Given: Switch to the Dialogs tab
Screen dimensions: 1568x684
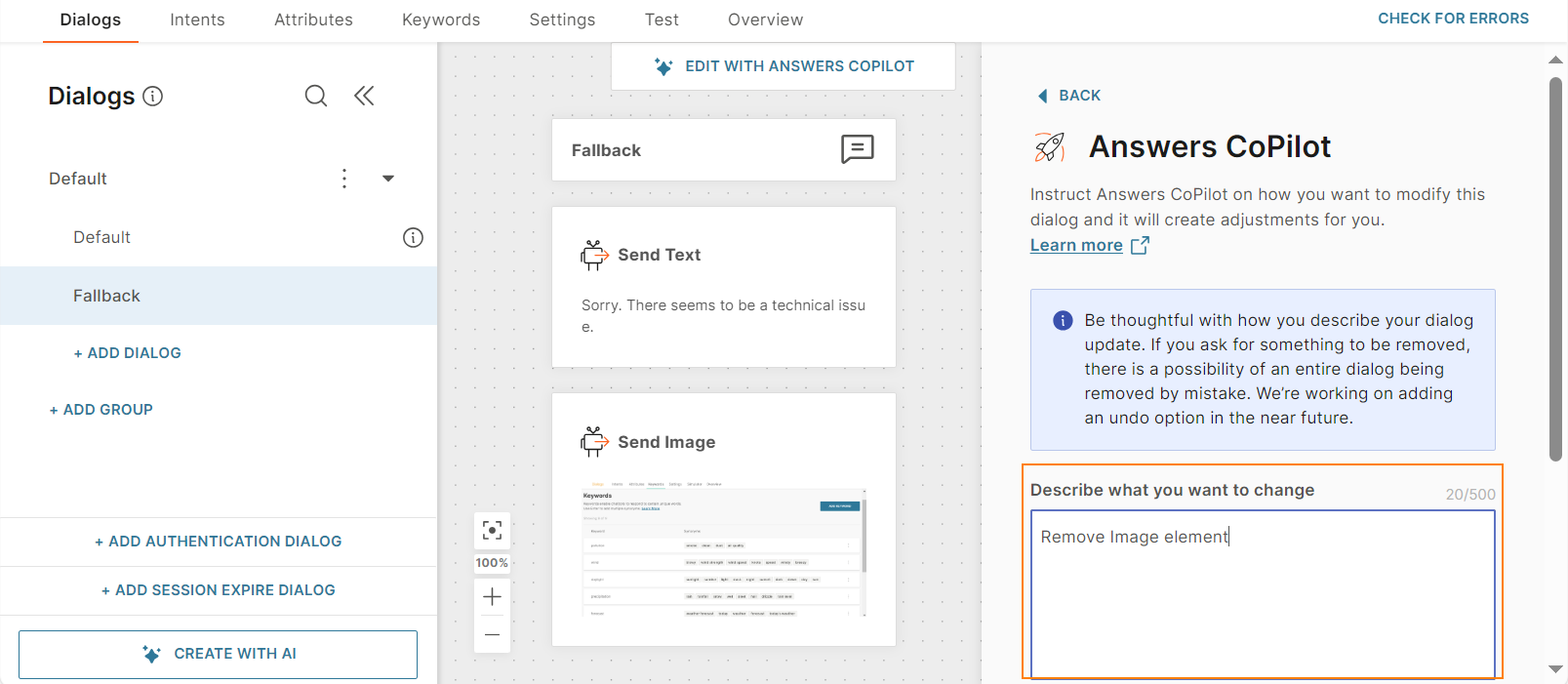Looking at the screenshot, I should click(91, 20).
